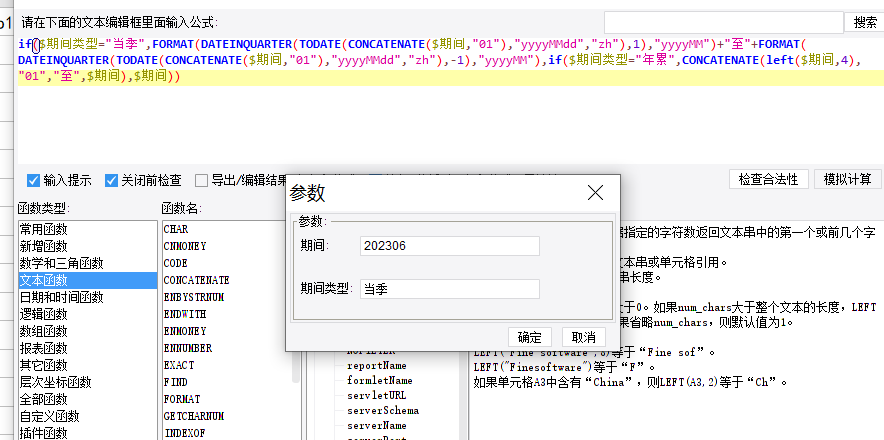Image resolution: width=884 pixels, height=440 pixels.
Task: Choose CHAR in function name list
Action: pyautogui.click(x=176, y=230)
